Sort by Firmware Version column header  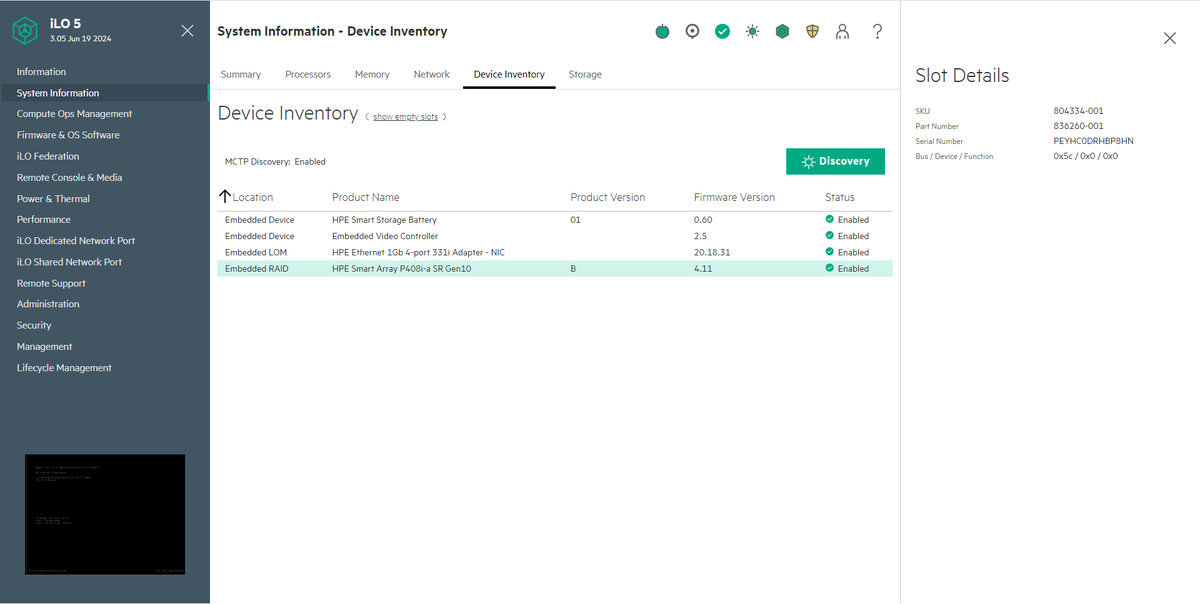pyautogui.click(x=734, y=197)
